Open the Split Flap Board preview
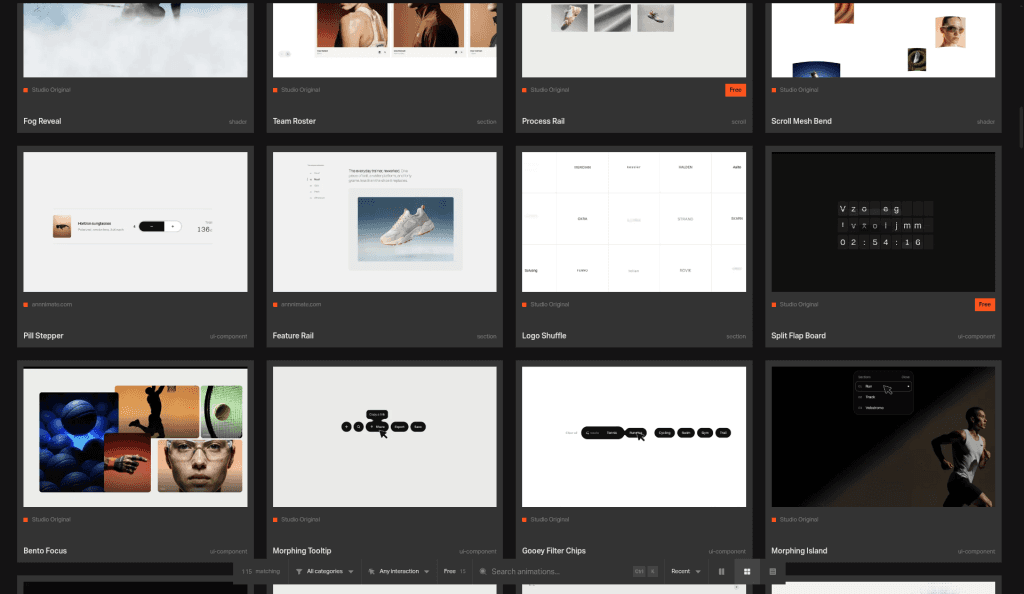This screenshot has height=594, width=1024. point(883,222)
